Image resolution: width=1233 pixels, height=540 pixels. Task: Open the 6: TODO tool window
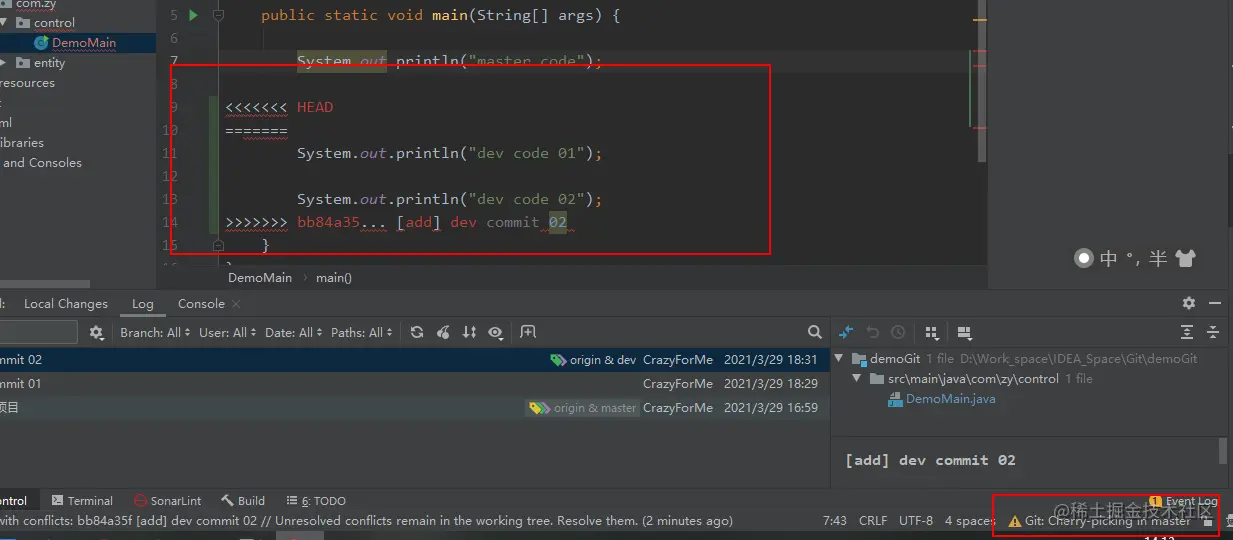316,500
